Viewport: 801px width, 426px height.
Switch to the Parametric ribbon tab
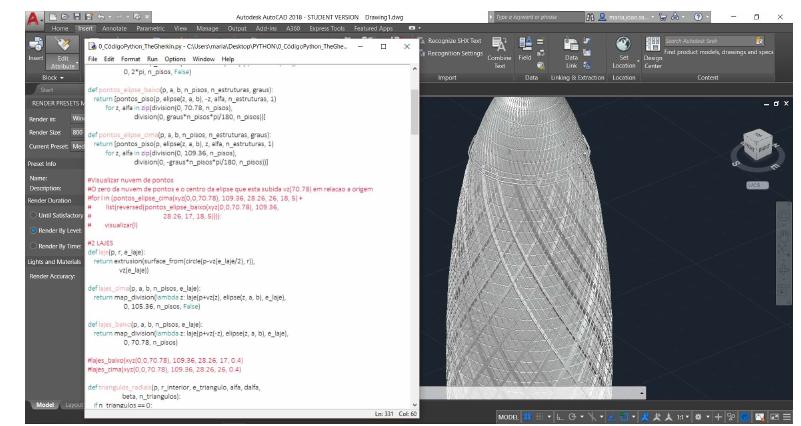pos(150,29)
